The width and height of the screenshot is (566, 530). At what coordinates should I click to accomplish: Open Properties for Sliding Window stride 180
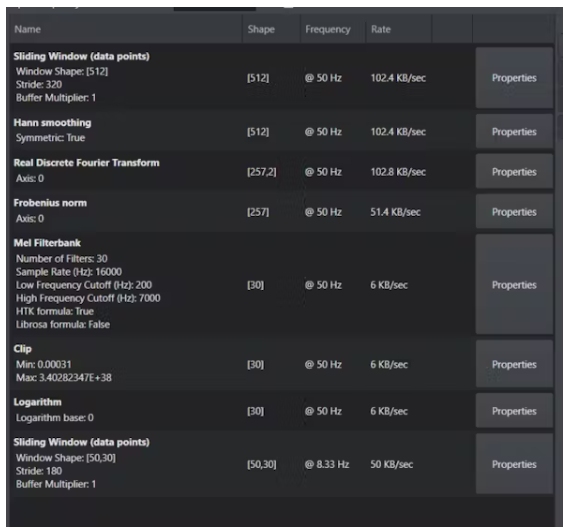514,464
